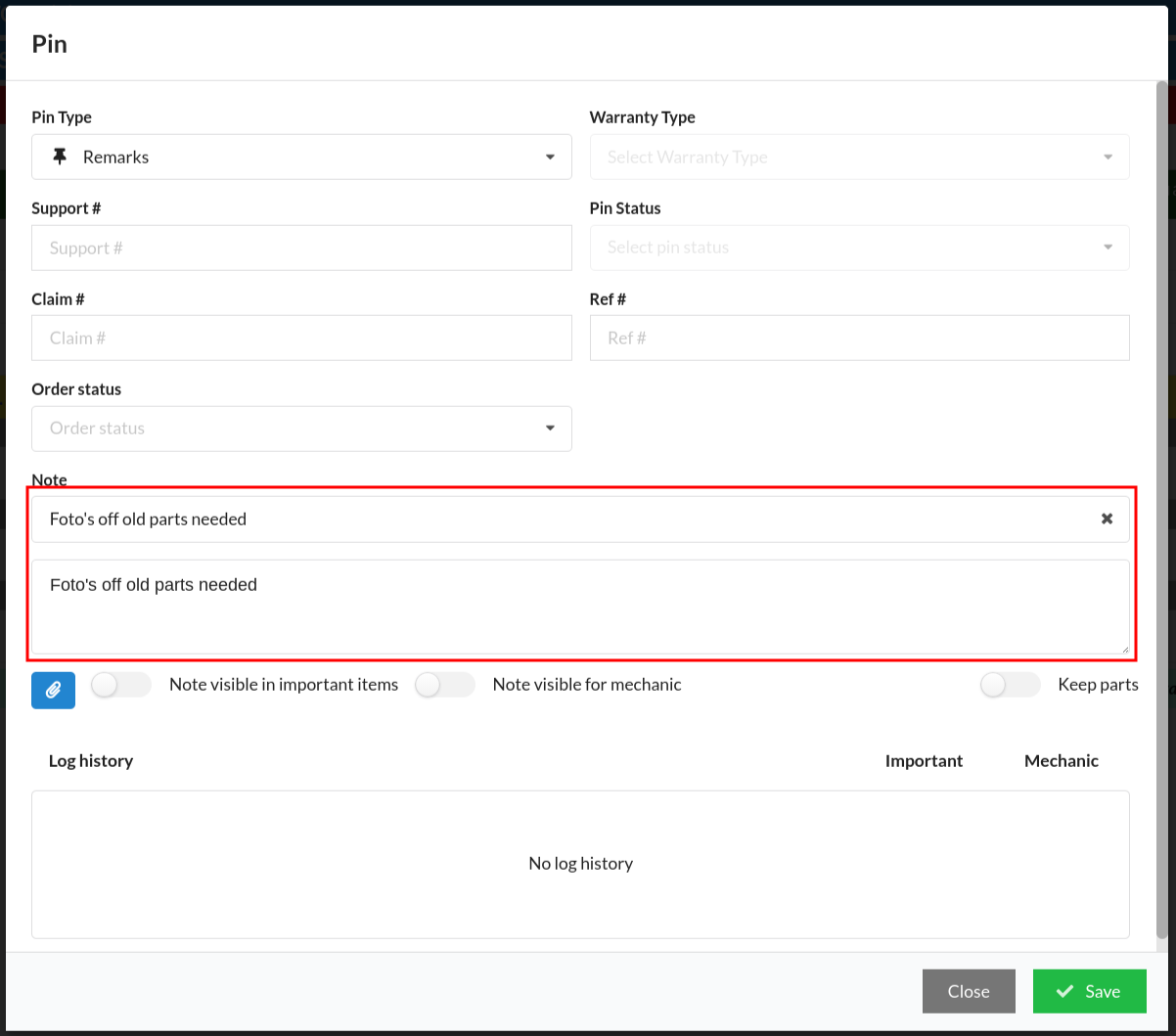1176x1036 pixels.
Task: Open the Warranty Type dropdown
Action: [859, 157]
